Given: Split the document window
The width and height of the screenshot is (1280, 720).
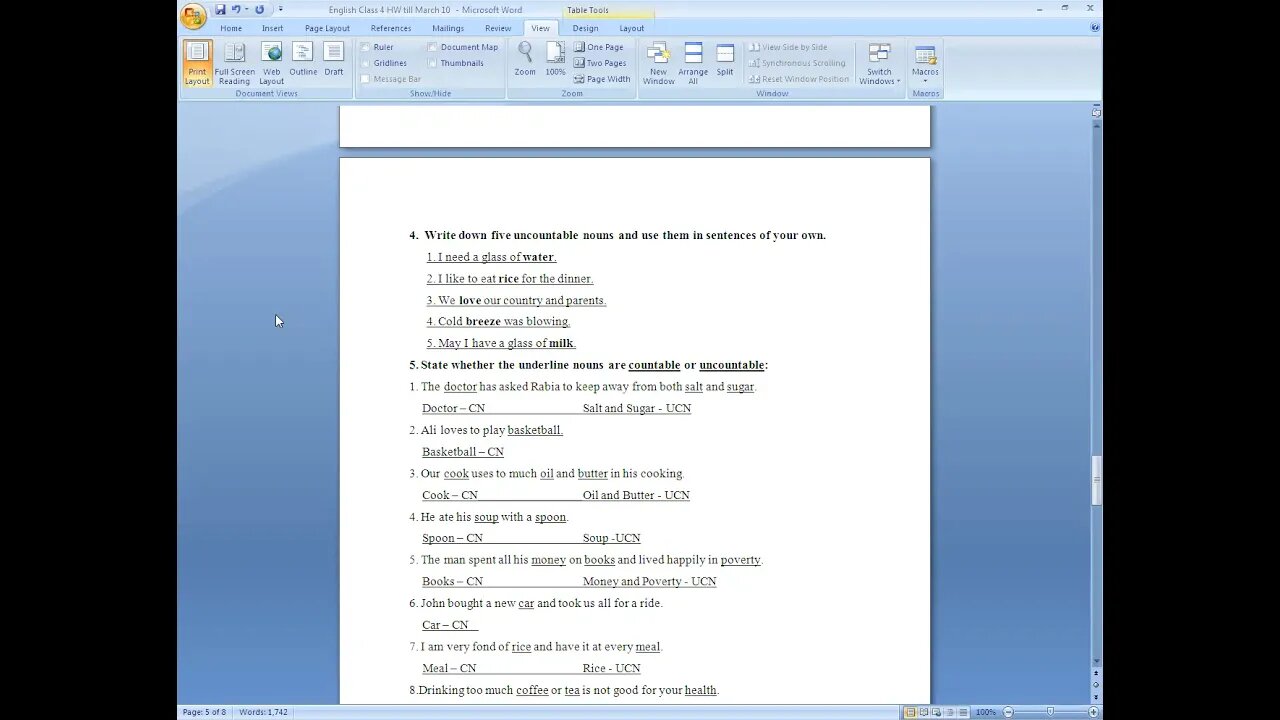Looking at the screenshot, I should [725, 59].
